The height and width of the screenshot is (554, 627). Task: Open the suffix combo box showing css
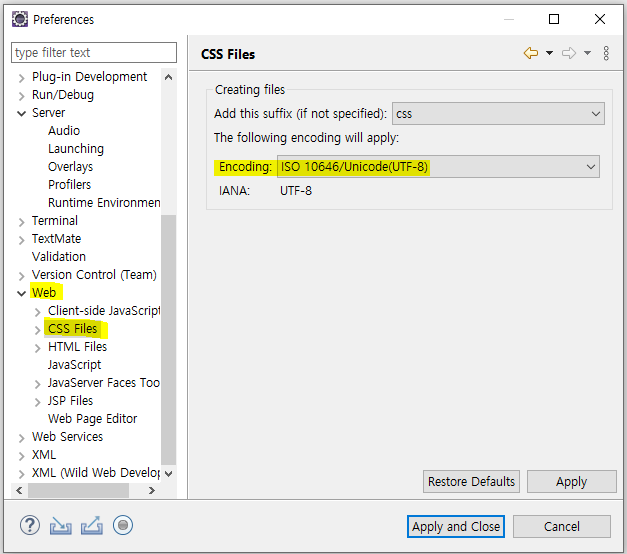coord(498,114)
